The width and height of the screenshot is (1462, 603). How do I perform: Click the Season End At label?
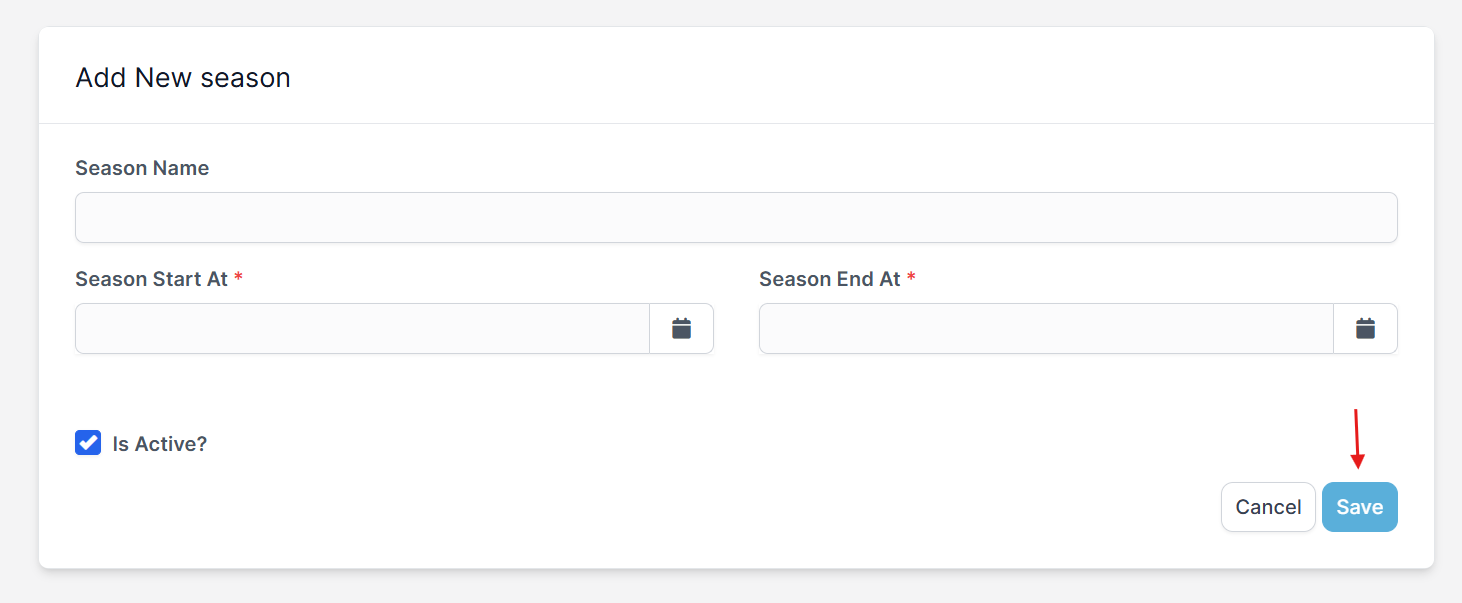pos(830,279)
